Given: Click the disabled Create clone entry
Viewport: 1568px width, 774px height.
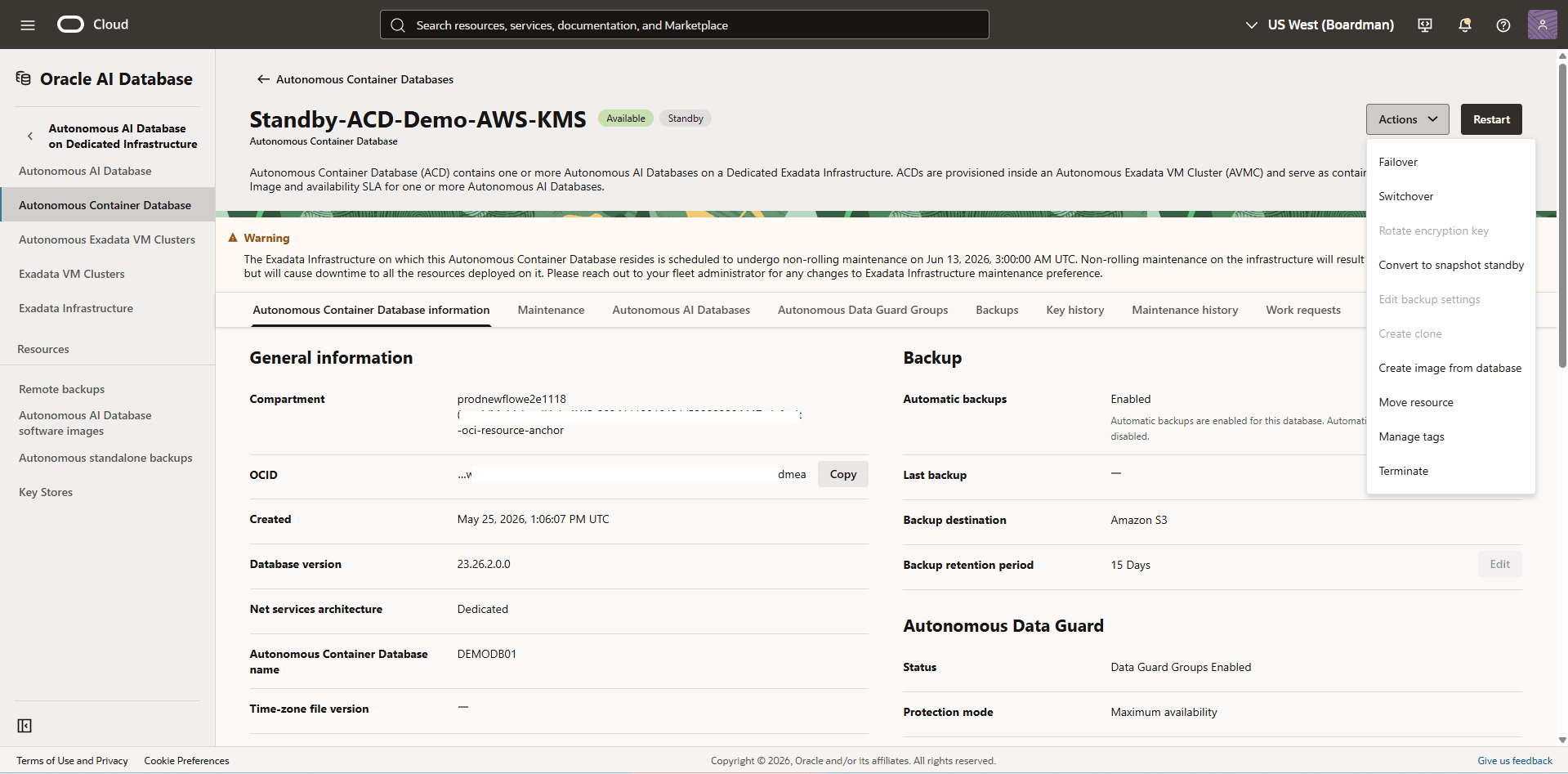Looking at the screenshot, I should click(x=1451, y=333).
